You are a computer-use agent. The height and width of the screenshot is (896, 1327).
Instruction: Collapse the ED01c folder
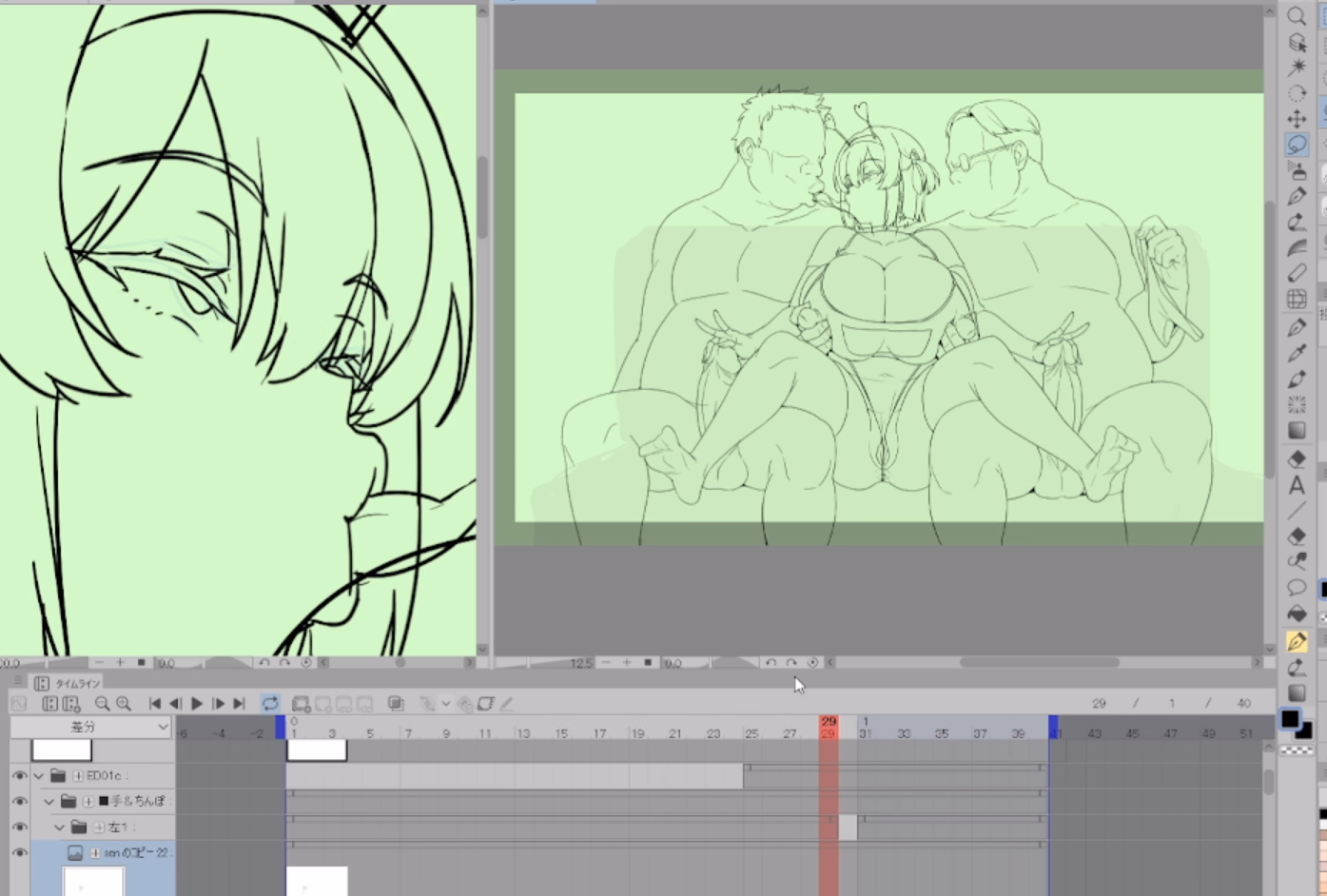point(39,776)
